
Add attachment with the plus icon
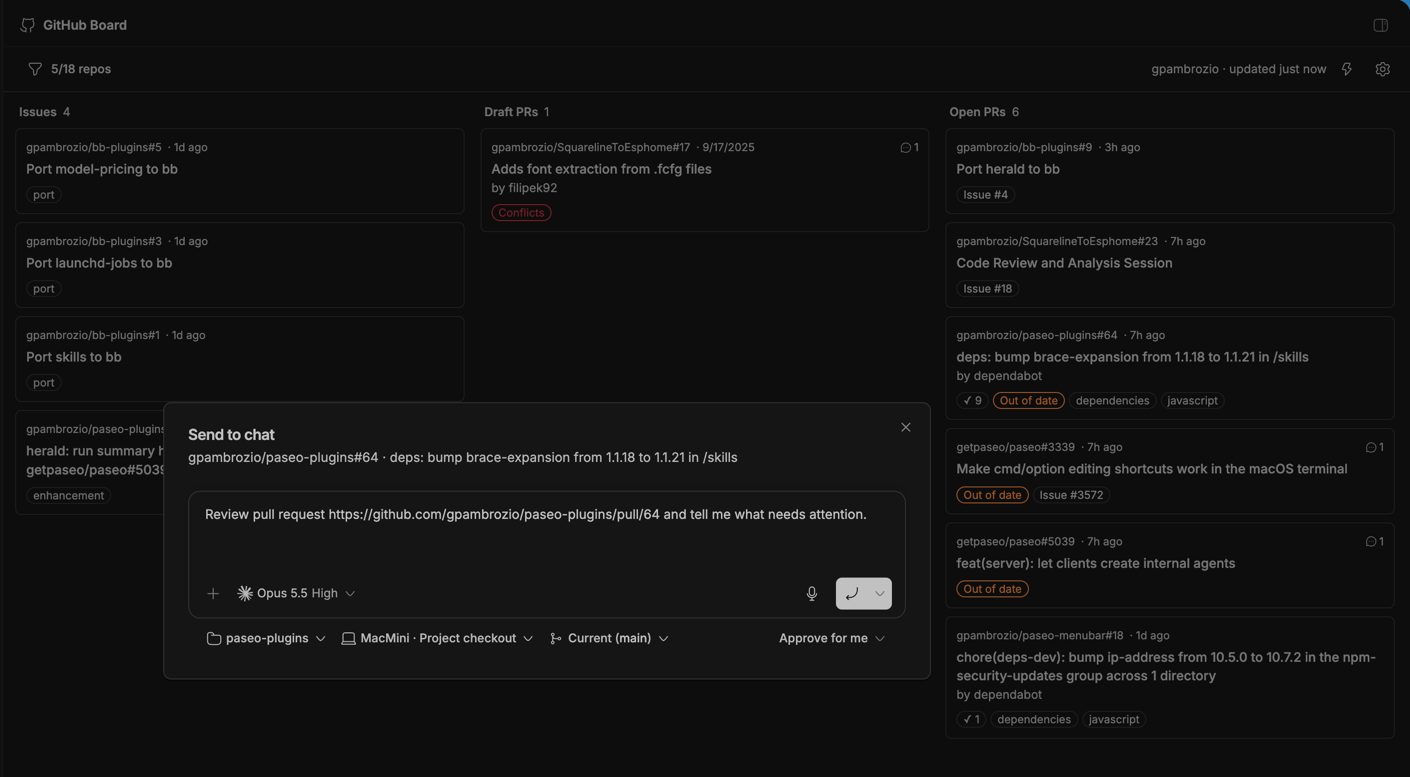(x=213, y=594)
